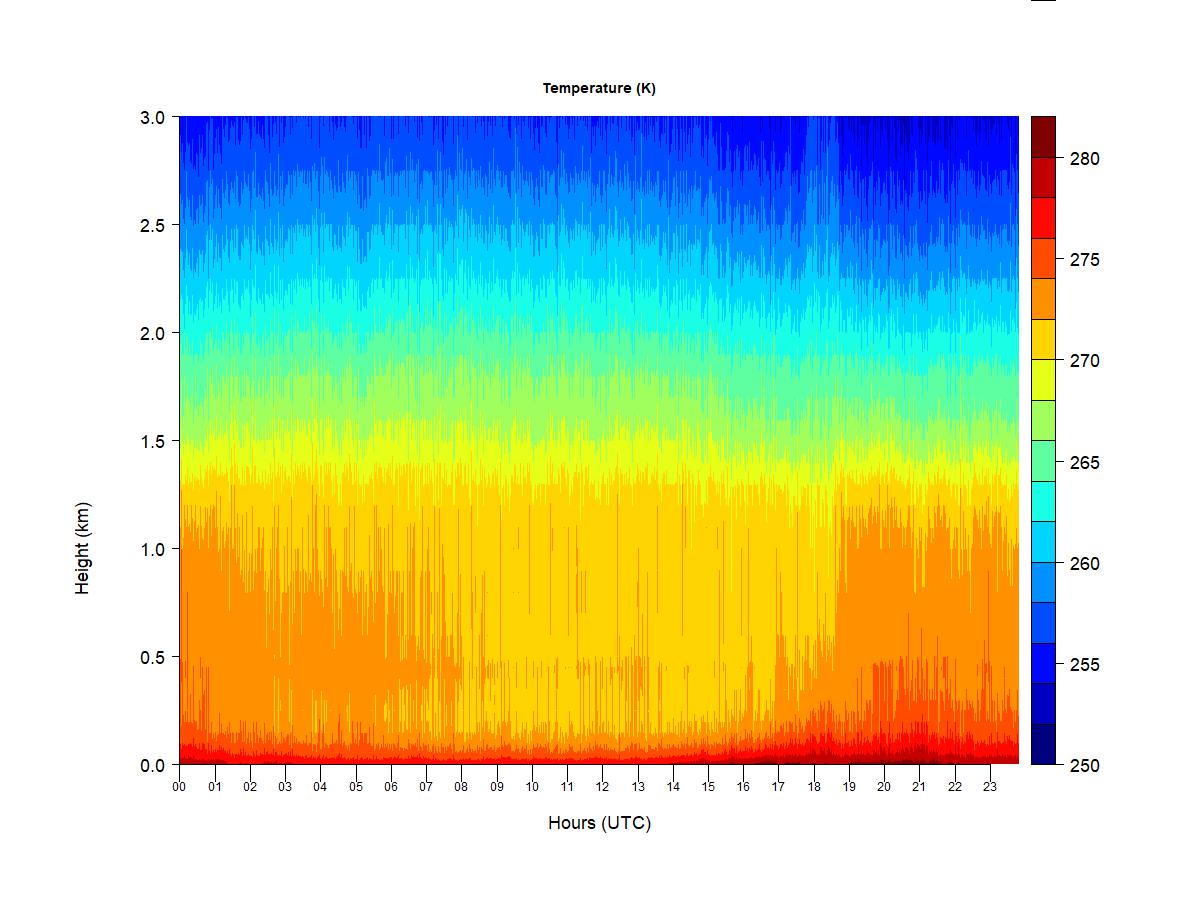Click the 3.0 height axis tick label

pyautogui.click(x=153, y=117)
